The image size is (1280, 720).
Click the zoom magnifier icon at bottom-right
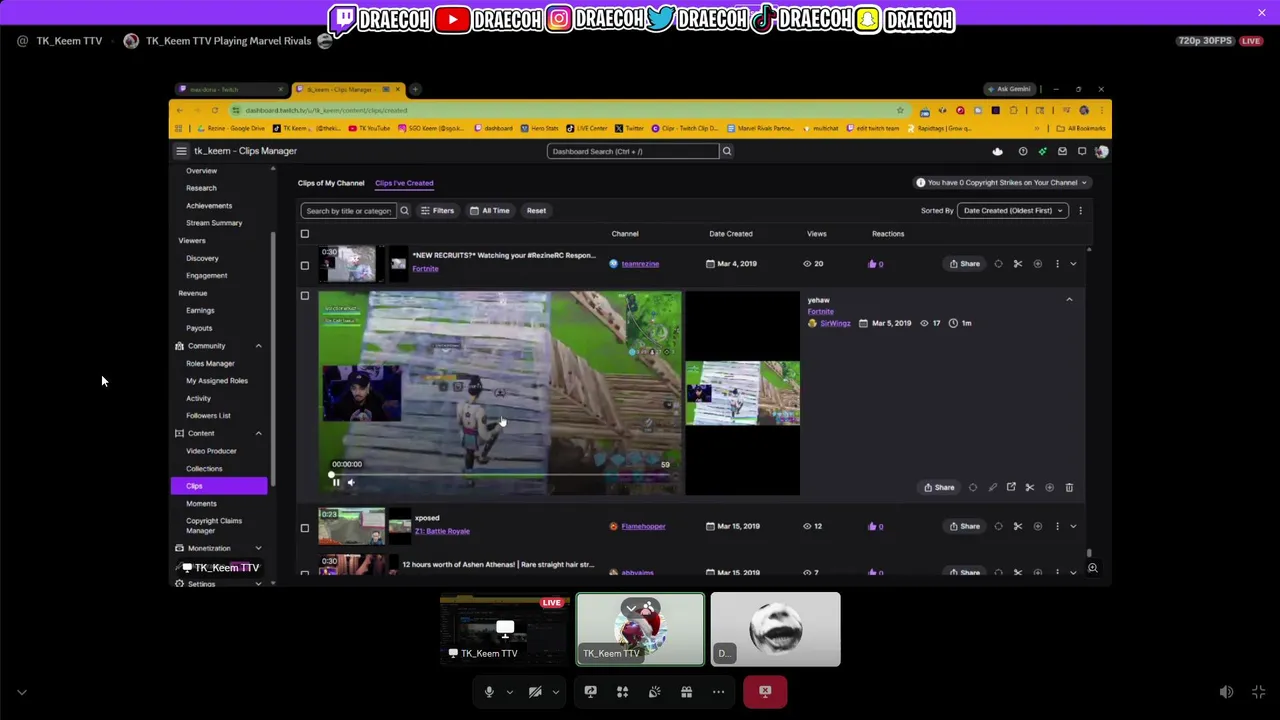1092,568
